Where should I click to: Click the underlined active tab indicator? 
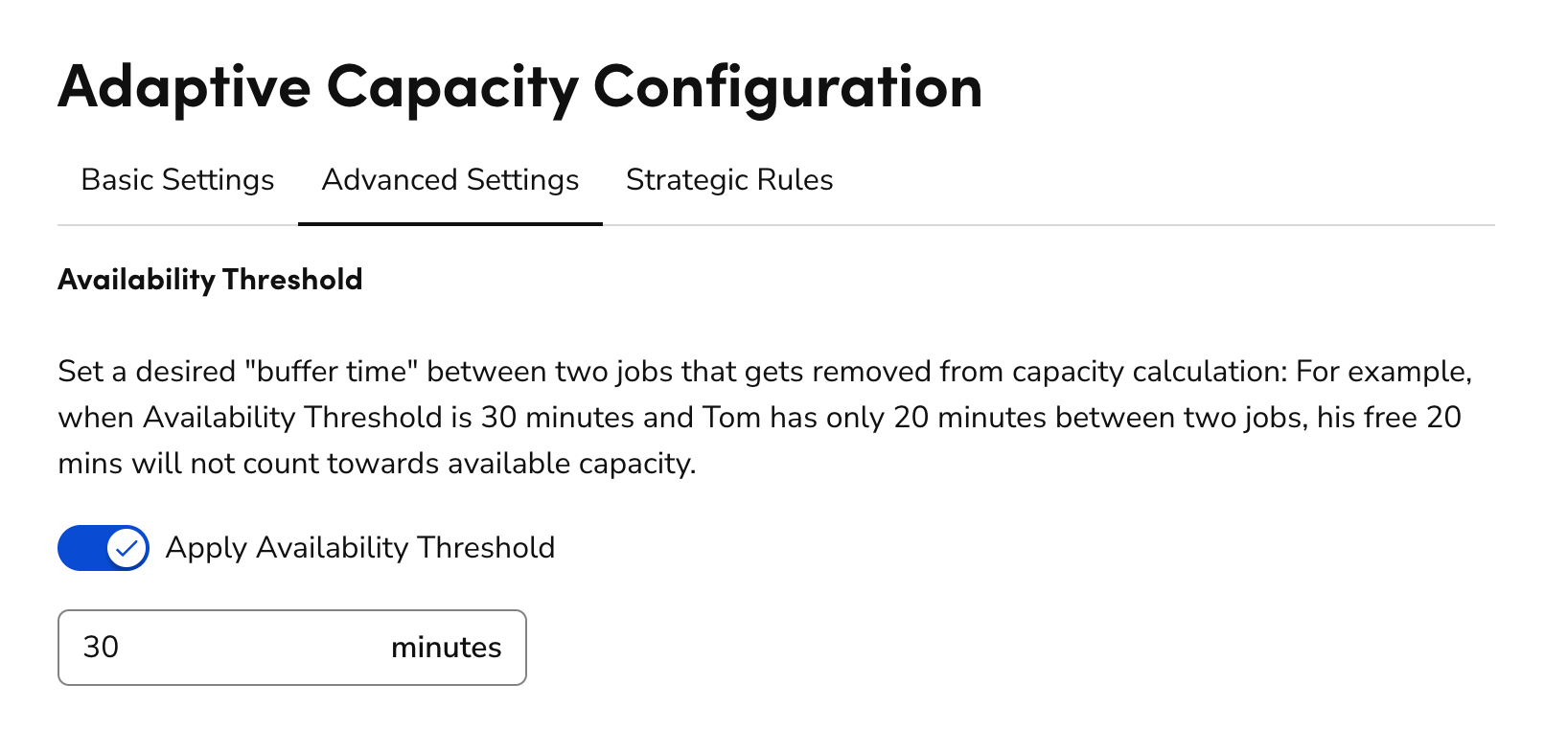(449, 224)
